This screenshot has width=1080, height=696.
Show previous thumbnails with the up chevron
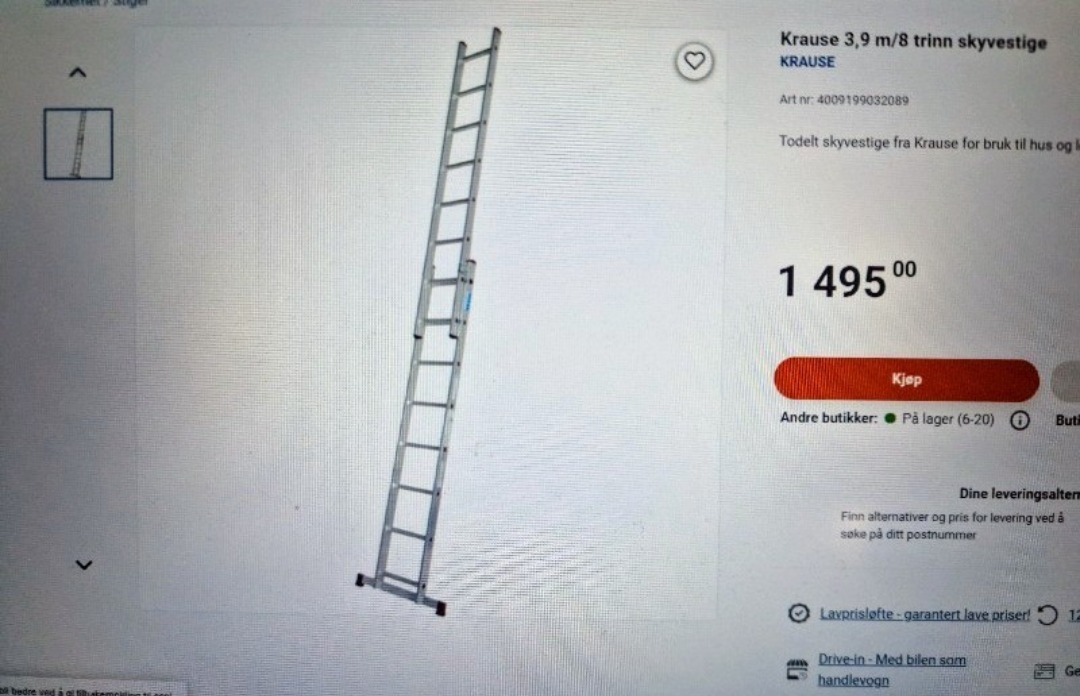click(78, 72)
